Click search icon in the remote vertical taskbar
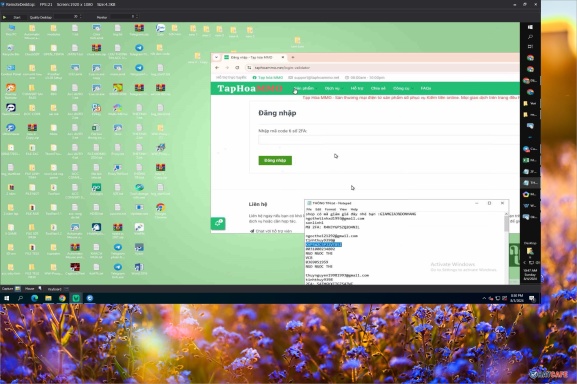This screenshot has height=384, width=577. [530, 37]
